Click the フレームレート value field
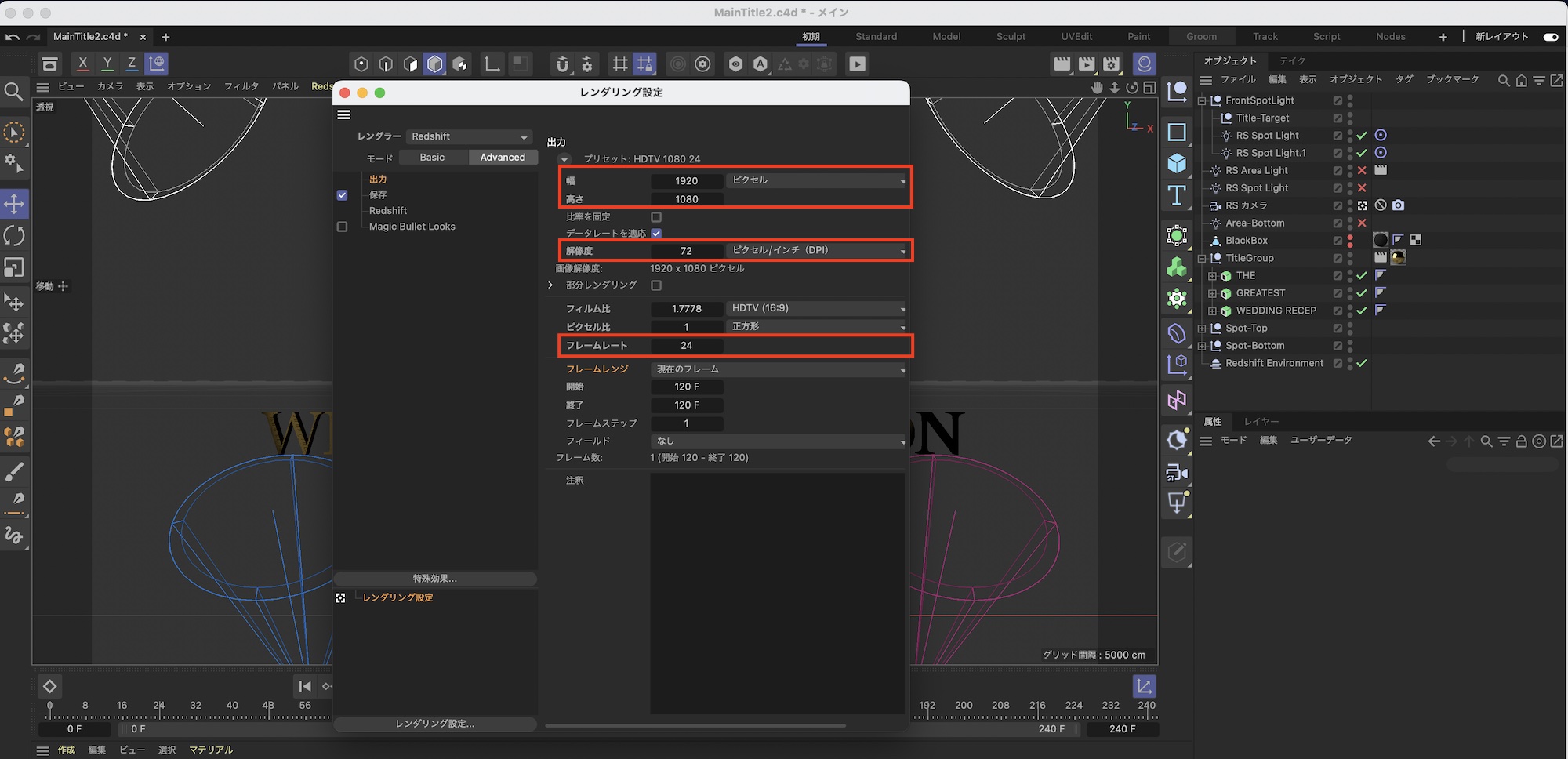 point(687,346)
